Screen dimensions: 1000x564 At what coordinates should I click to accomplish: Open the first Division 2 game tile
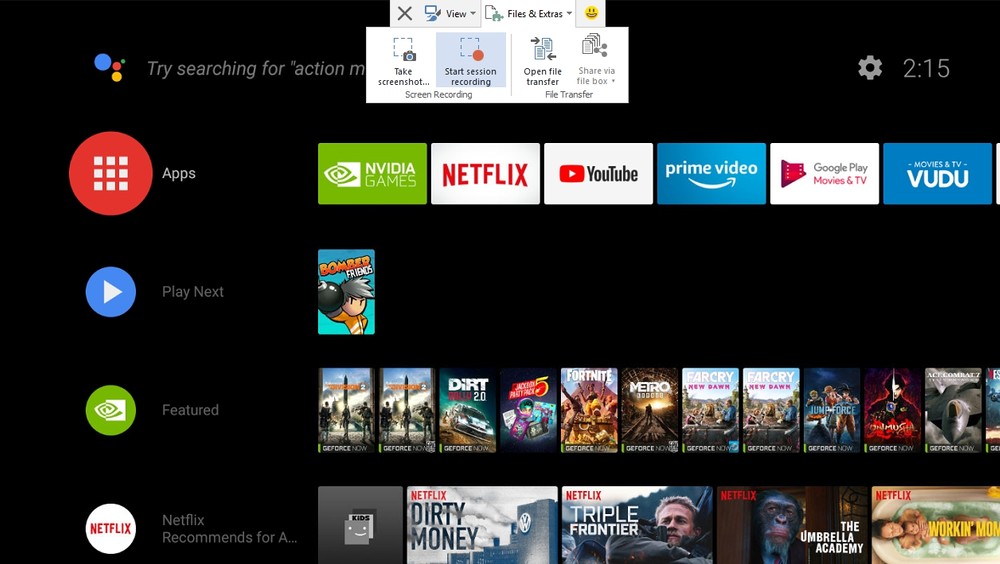tap(346, 410)
